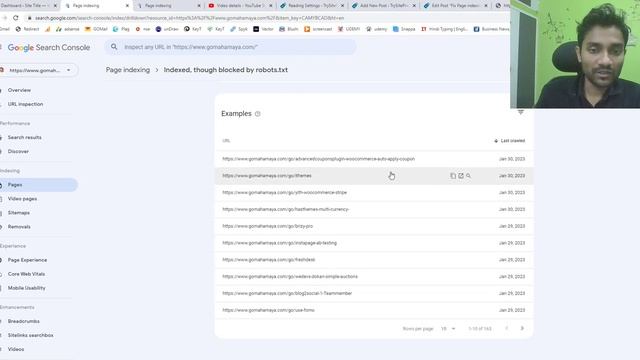Screen dimensions: 640x360
Task: Select the /go/brizy-pro URL row
Action: [373, 226]
